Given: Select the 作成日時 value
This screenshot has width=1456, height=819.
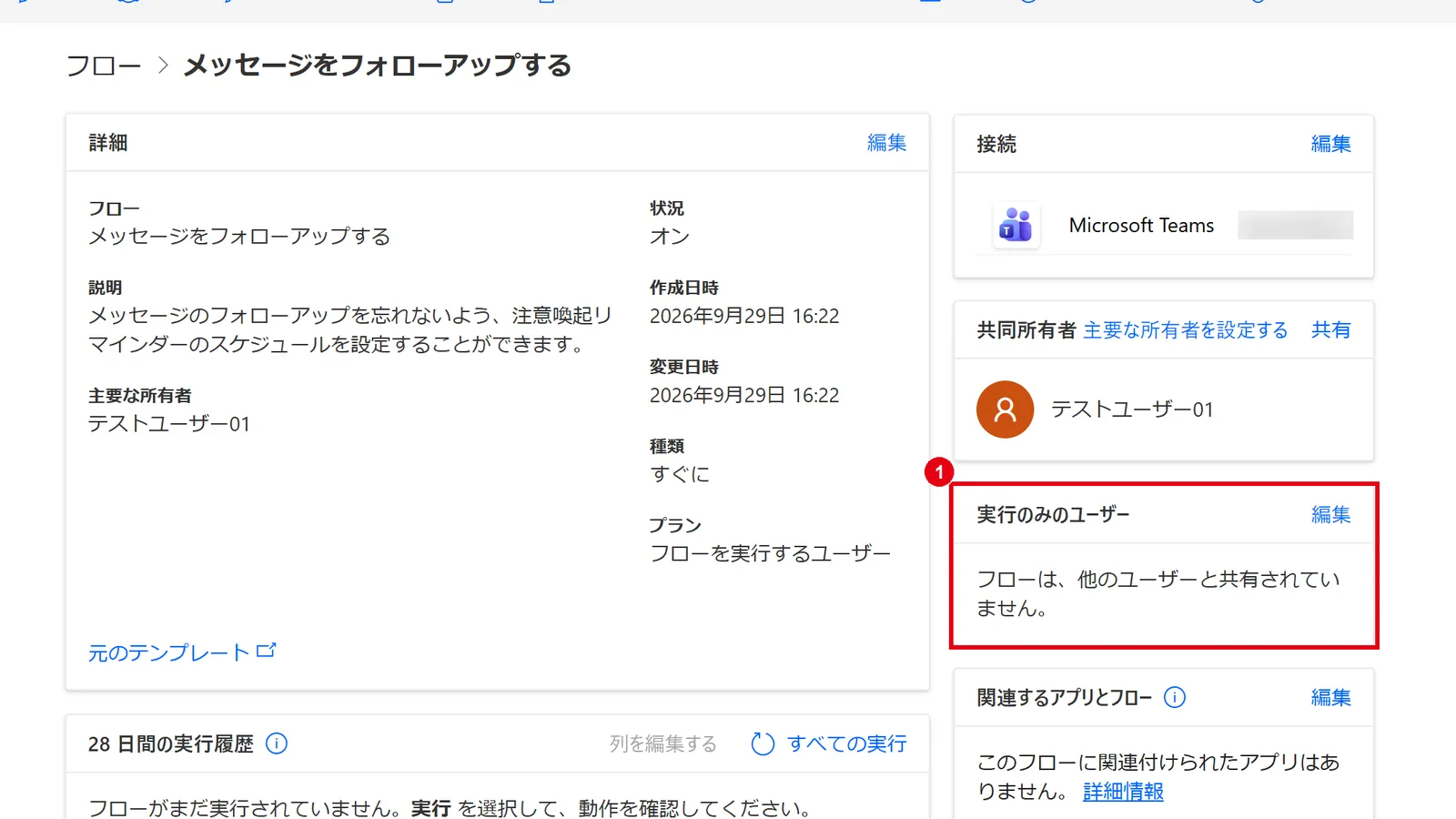Looking at the screenshot, I should point(744,316).
